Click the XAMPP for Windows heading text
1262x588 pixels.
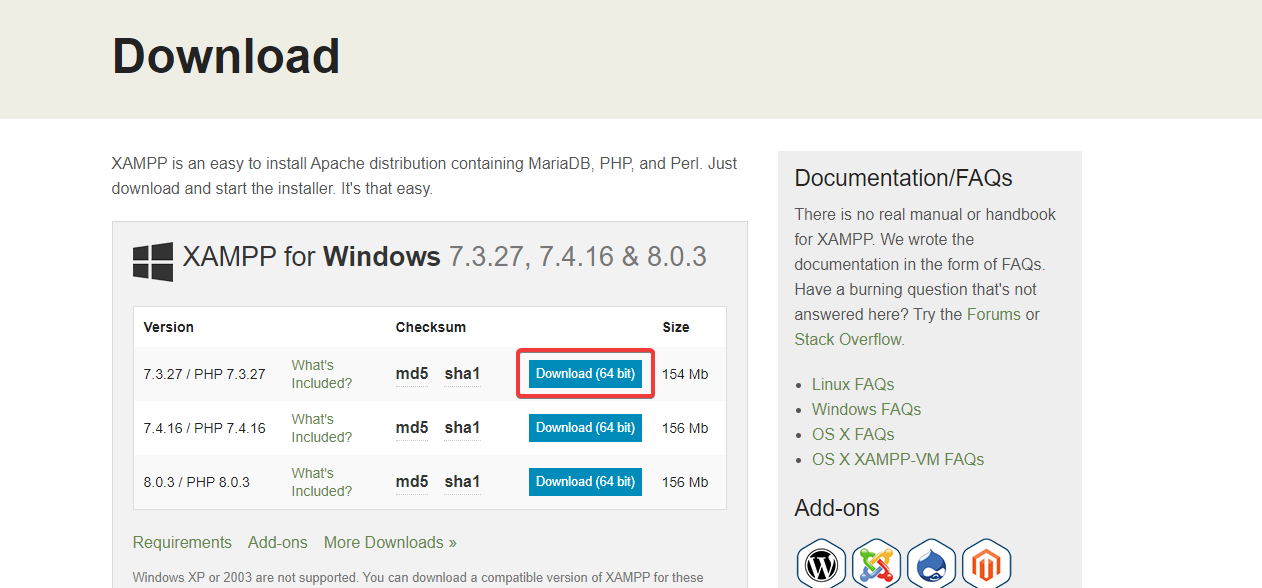click(444, 256)
